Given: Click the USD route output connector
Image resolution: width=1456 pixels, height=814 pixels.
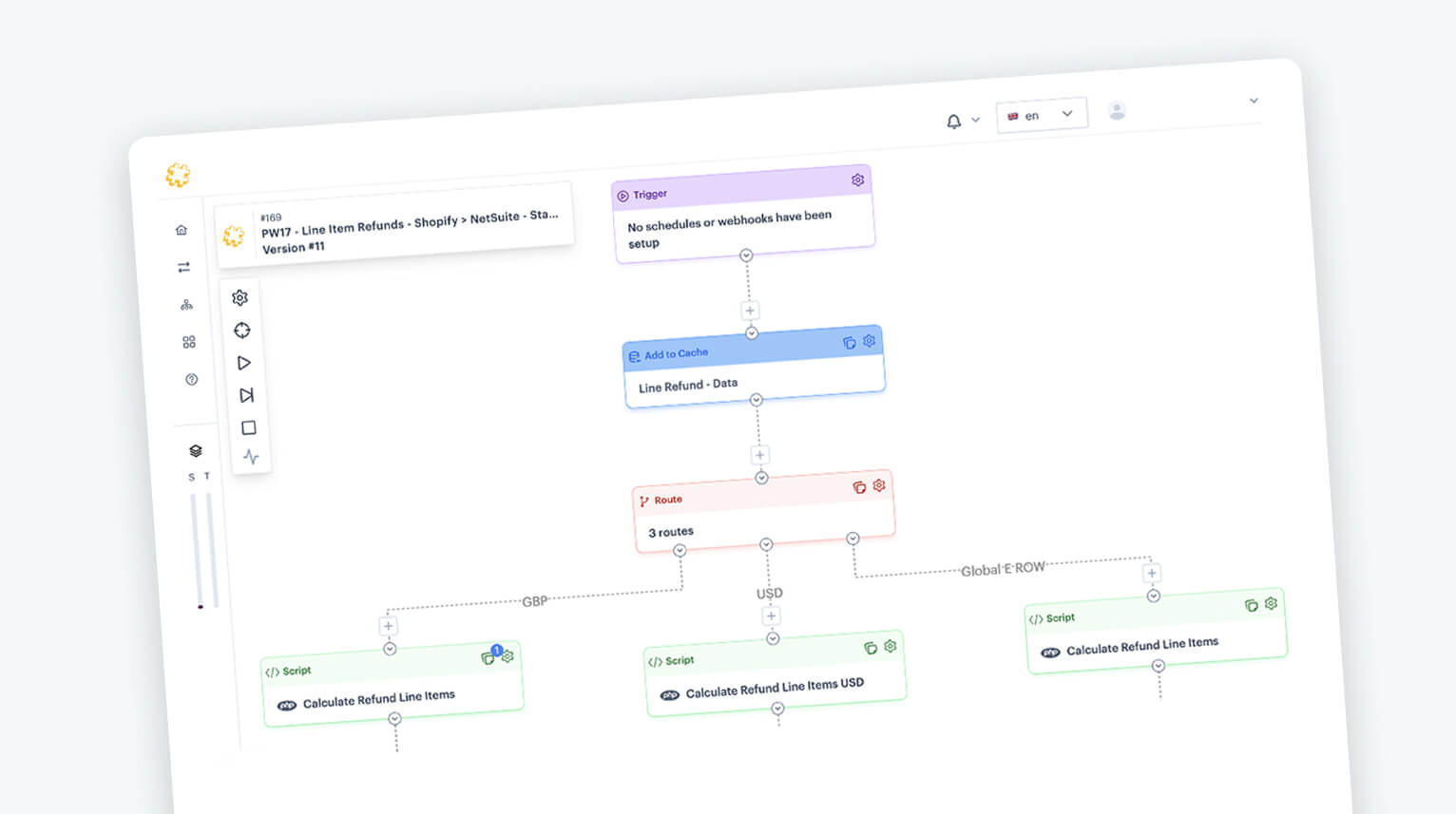Looking at the screenshot, I should click(x=766, y=544).
